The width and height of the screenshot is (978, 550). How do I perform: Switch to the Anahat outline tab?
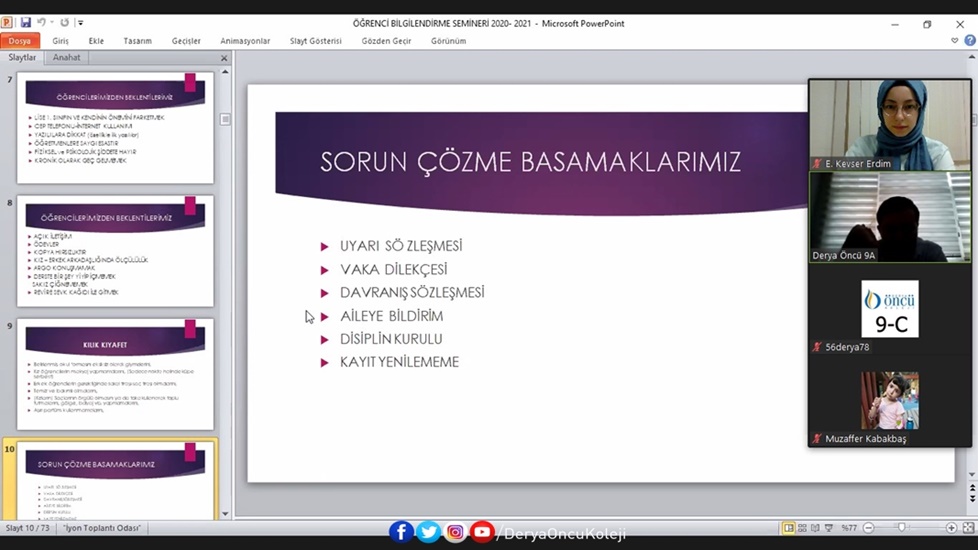[67, 58]
